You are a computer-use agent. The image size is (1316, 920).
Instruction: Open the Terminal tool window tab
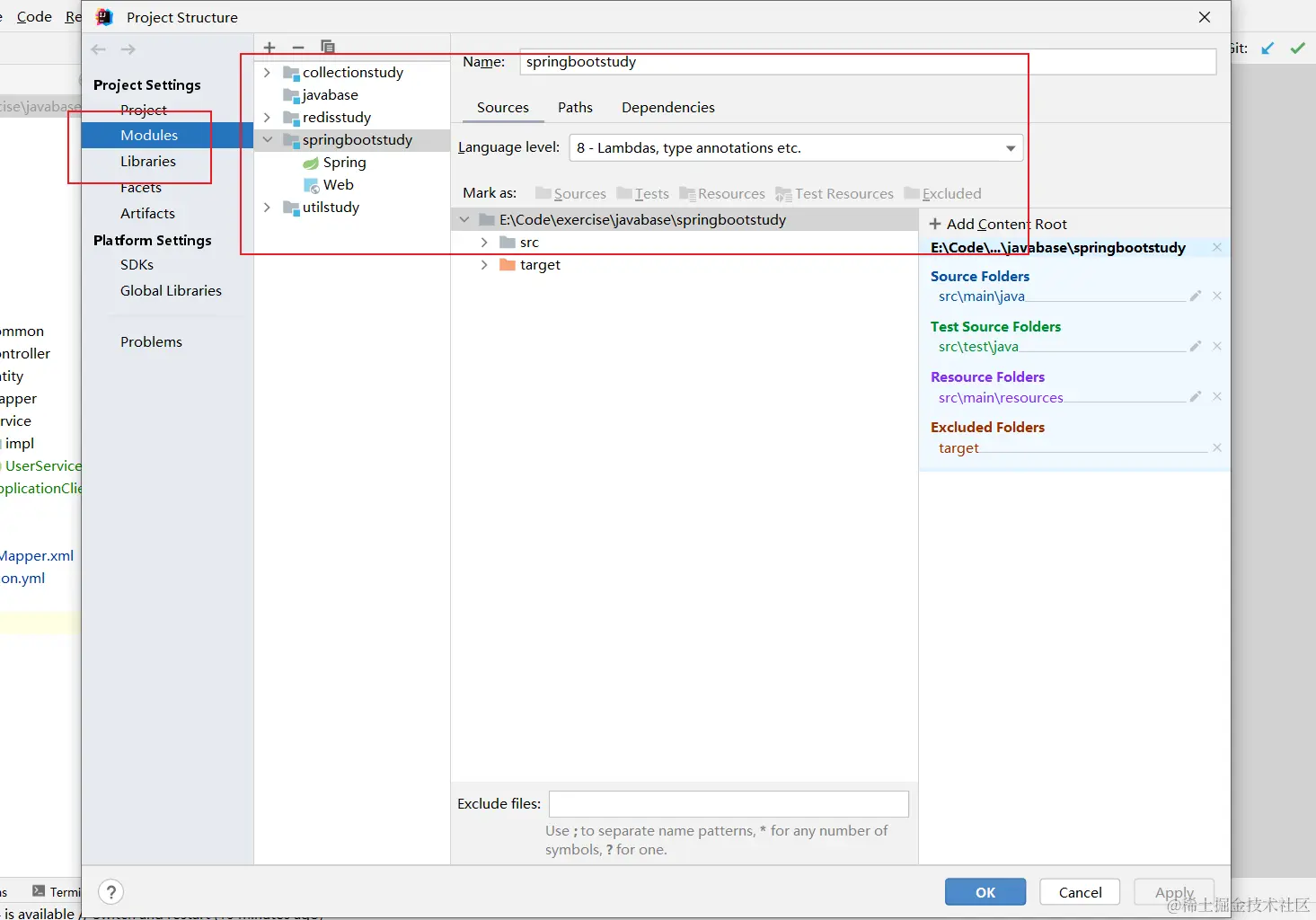57,891
